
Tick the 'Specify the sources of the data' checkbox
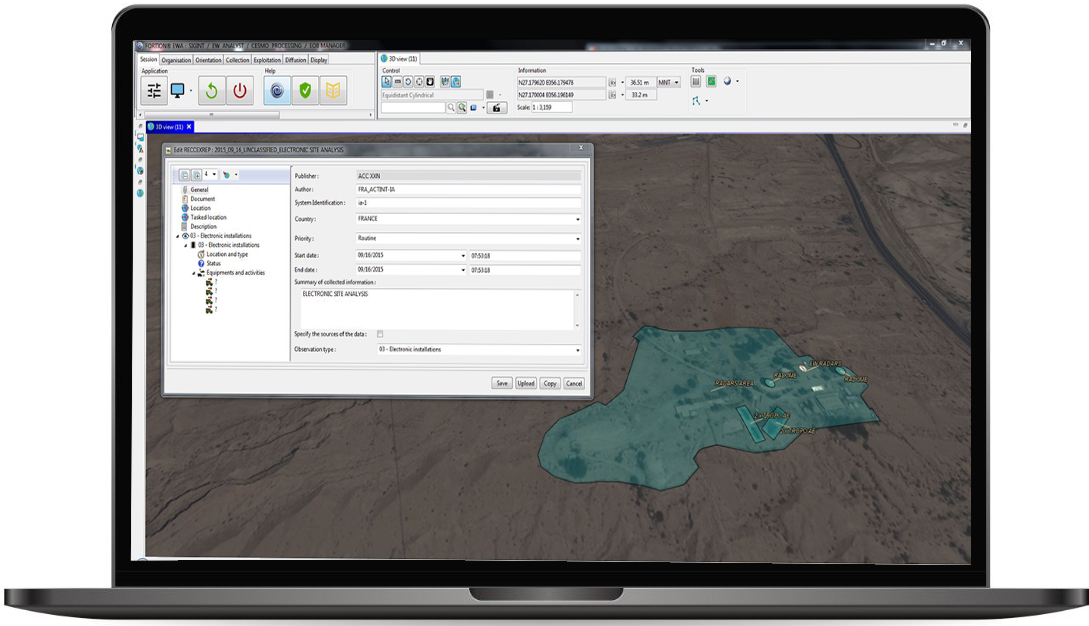[380, 334]
